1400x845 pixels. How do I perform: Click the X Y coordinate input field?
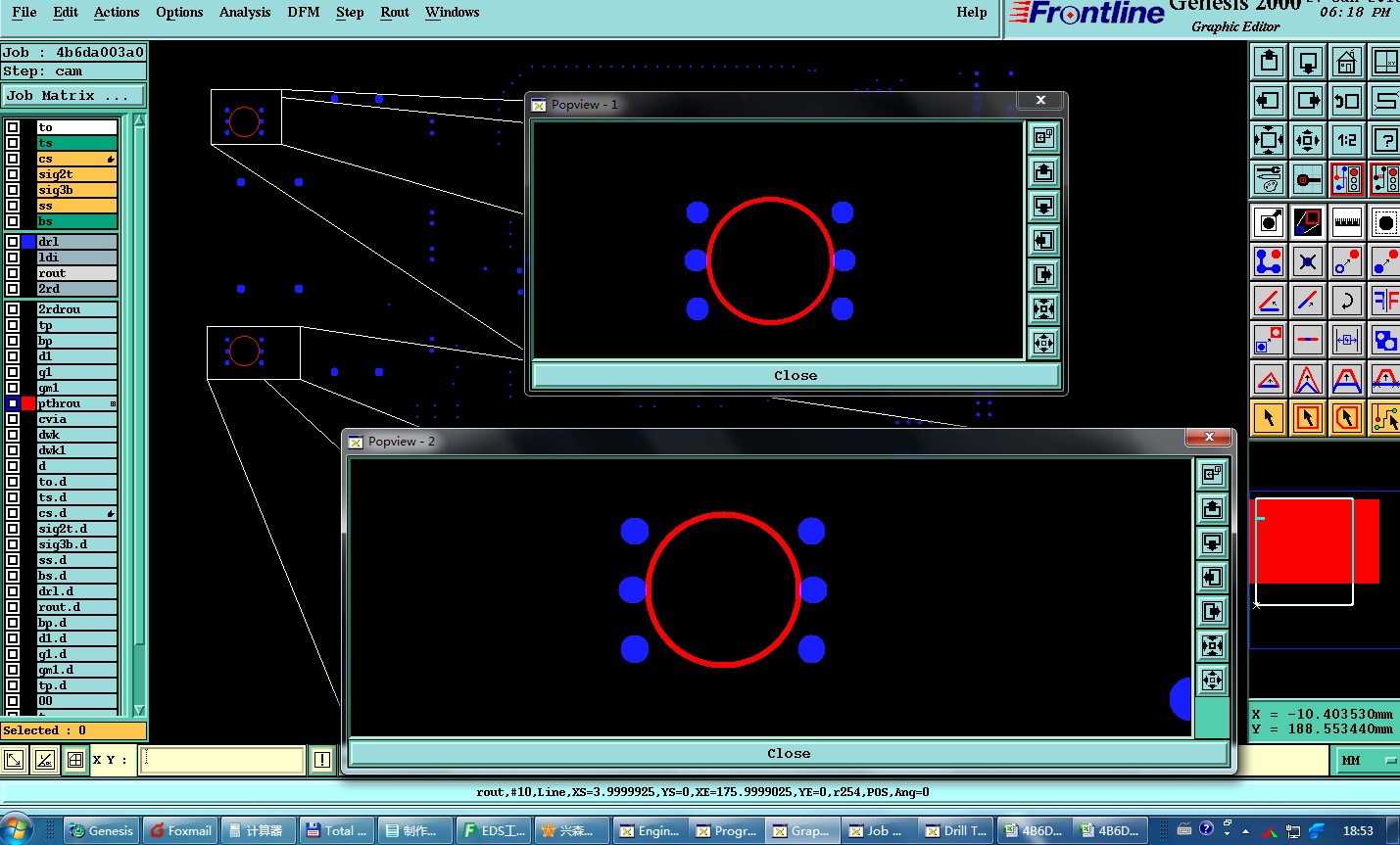[x=221, y=760]
